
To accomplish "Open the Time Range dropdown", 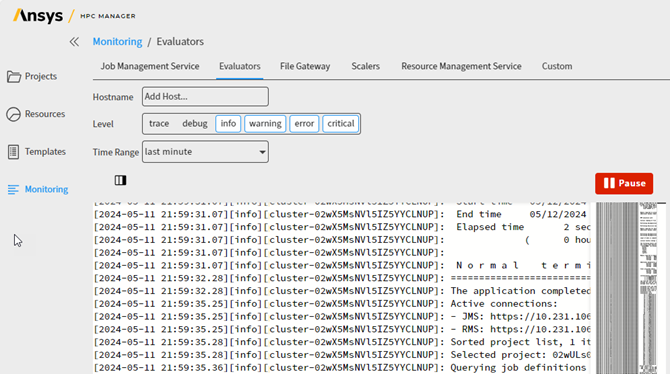I will click(206, 152).
